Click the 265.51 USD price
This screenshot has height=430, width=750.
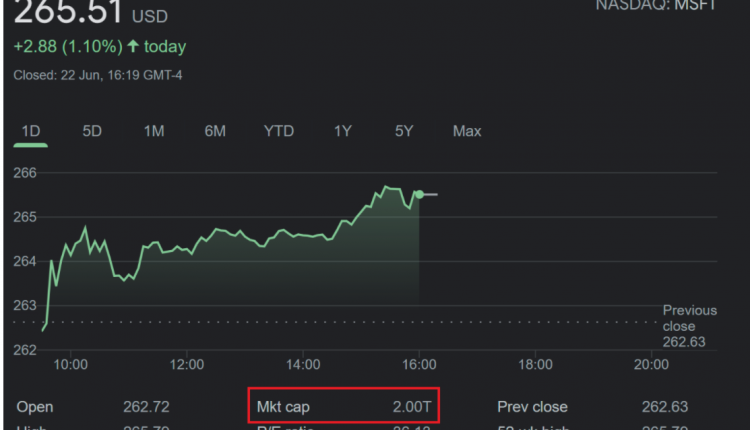68,12
